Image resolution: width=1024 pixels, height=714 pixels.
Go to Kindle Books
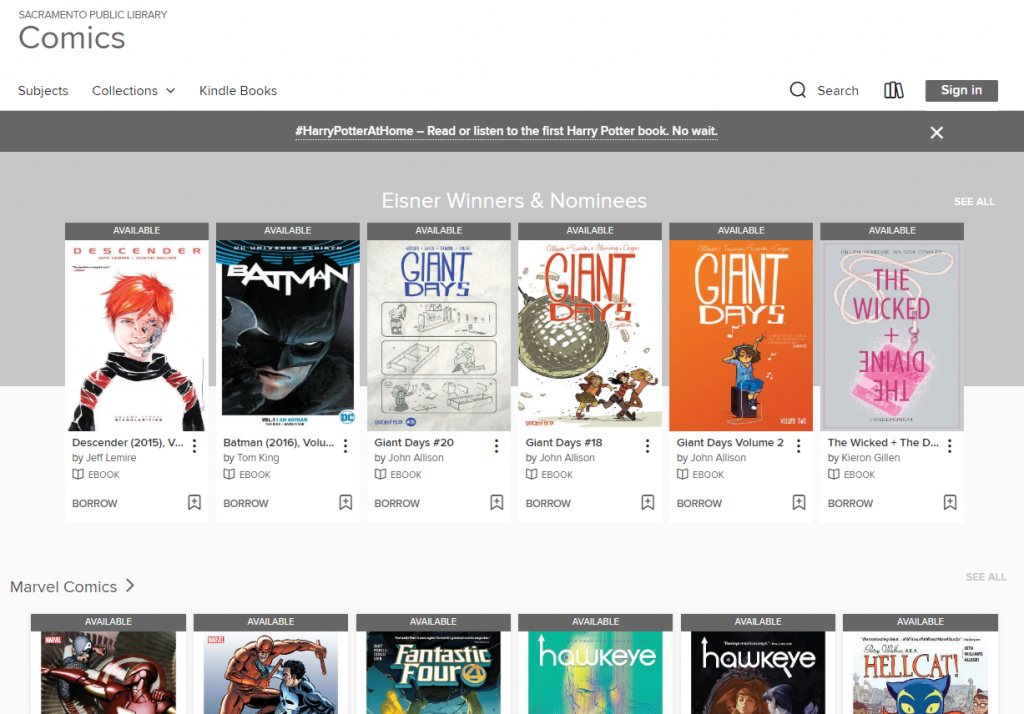coord(238,91)
